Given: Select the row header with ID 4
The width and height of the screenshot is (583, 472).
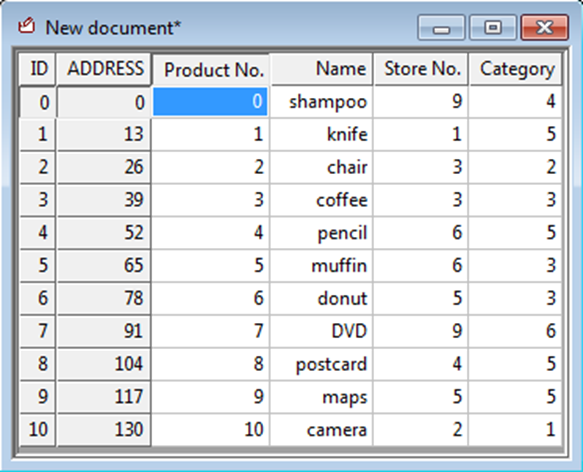Looking at the screenshot, I should 38,233.
